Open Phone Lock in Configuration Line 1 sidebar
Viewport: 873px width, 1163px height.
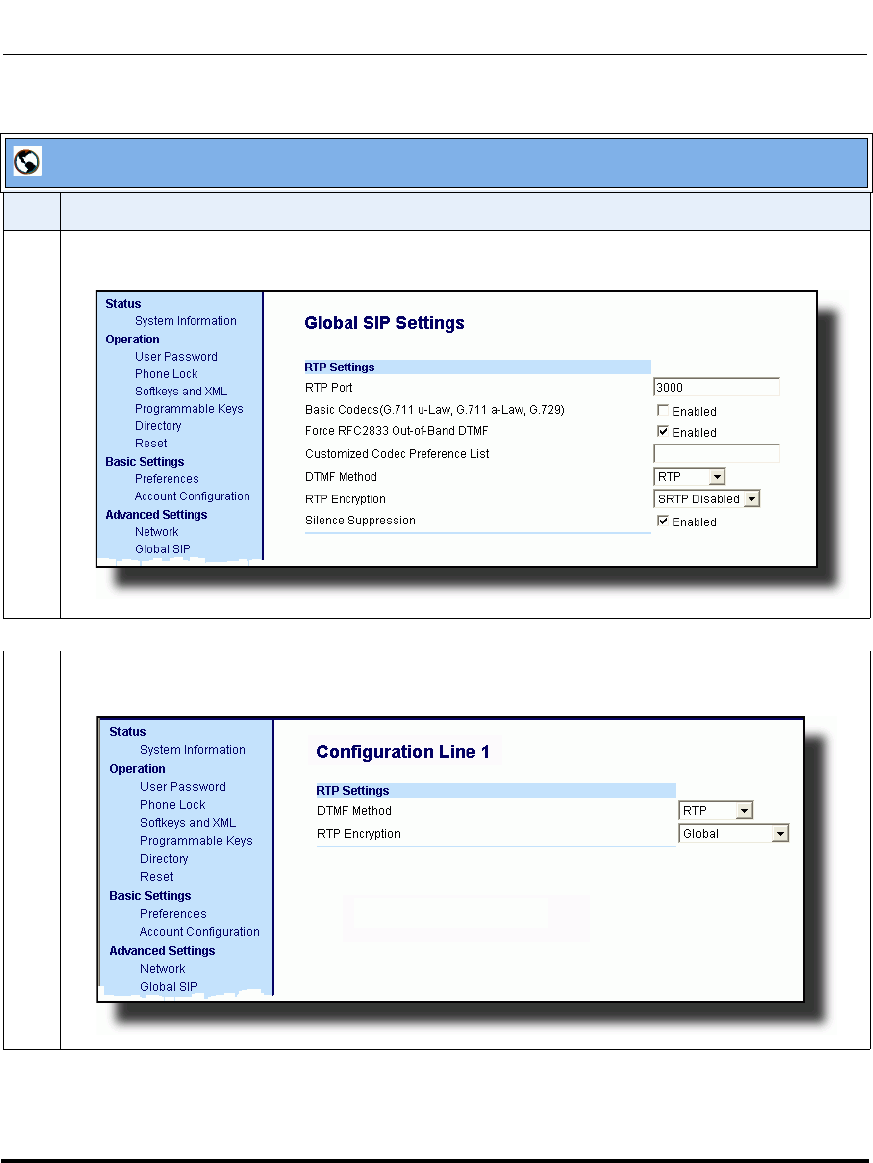click(x=172, y=805)
